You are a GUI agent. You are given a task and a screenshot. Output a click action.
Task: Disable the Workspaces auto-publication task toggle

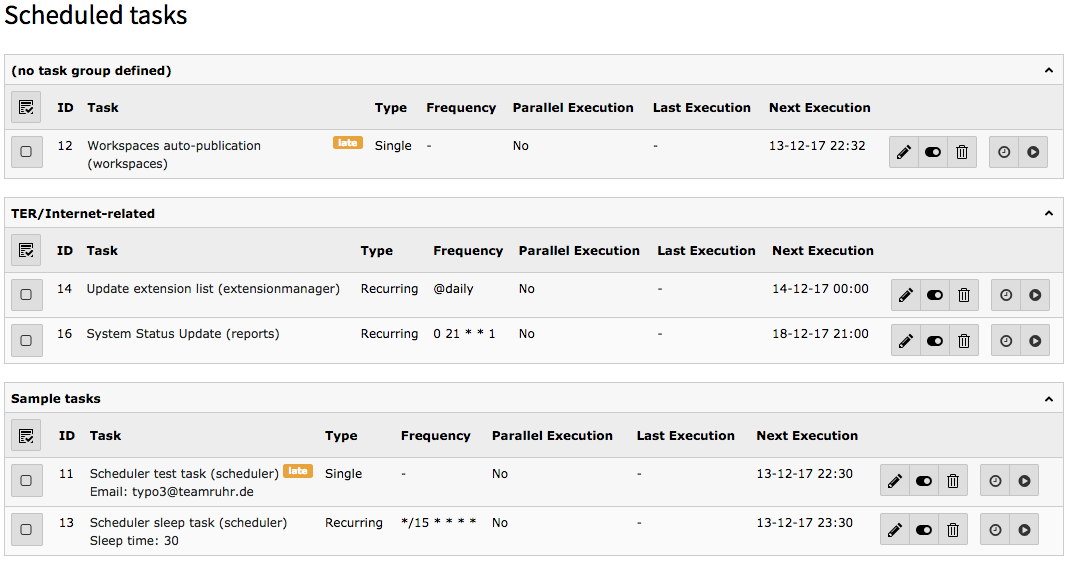point(933,153)
